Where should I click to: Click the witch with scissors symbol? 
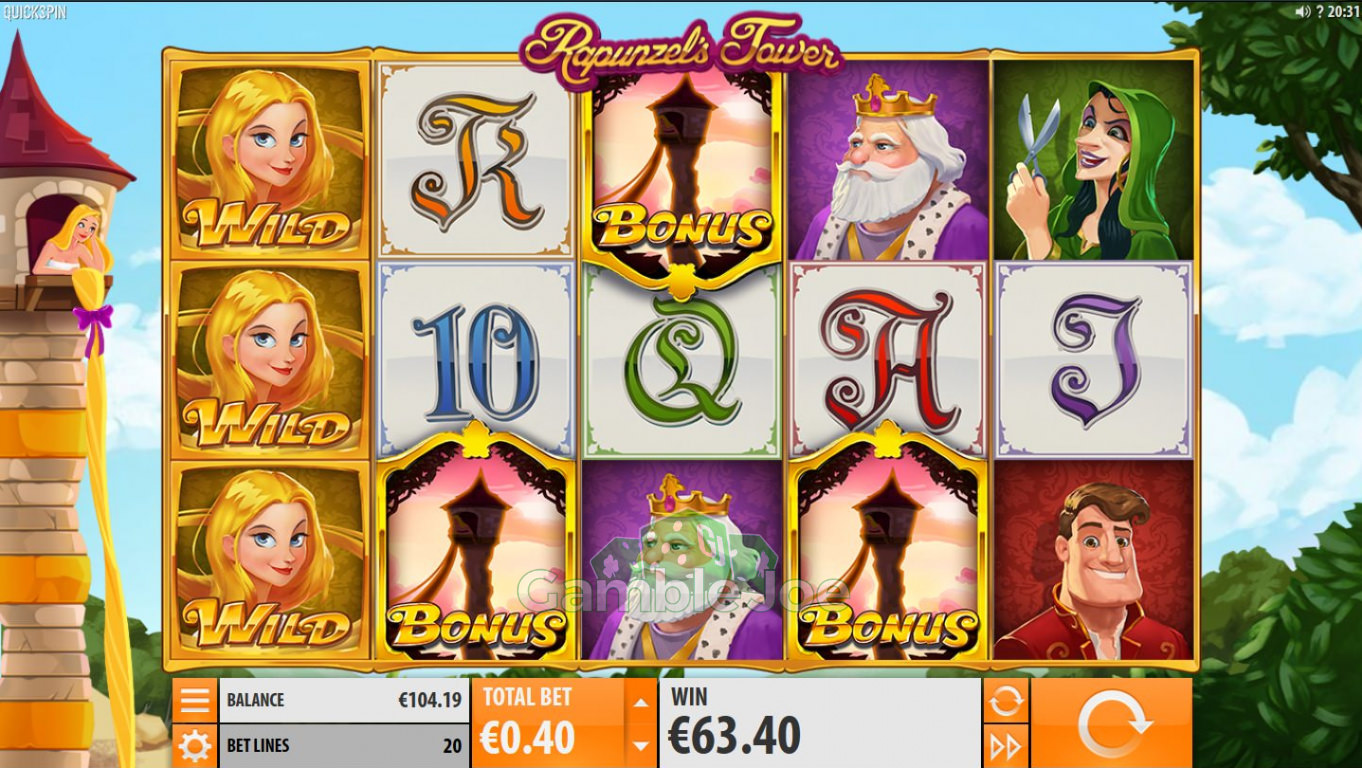(x=1094, y=160)
